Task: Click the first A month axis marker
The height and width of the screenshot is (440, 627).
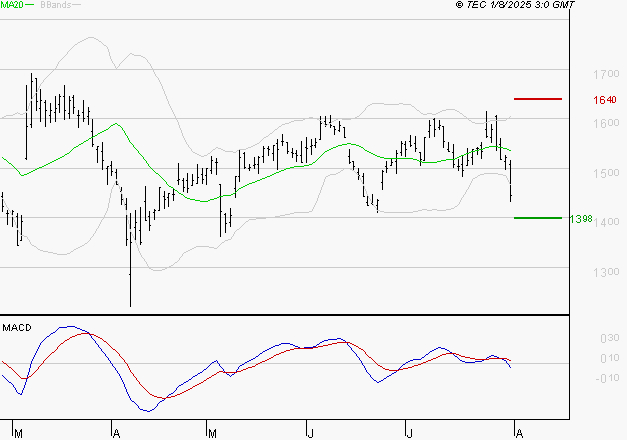Action: click(x=116, y=433)
